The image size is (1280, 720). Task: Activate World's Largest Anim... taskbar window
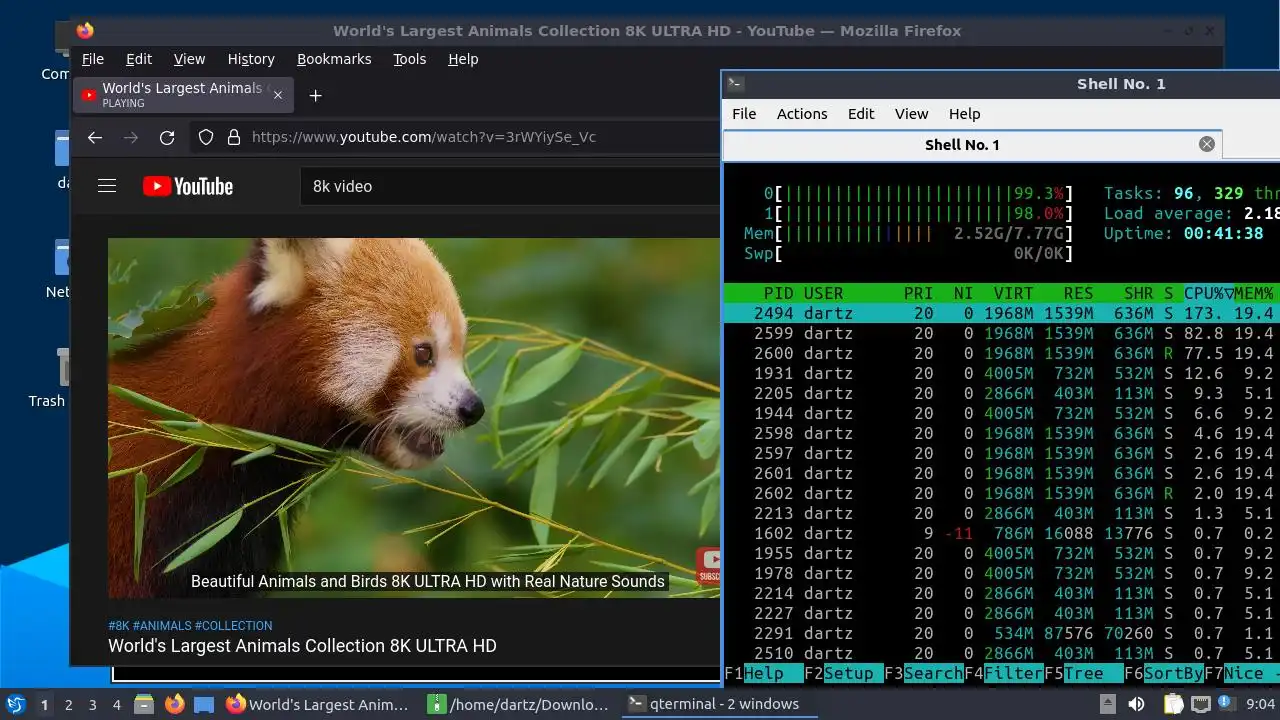tap(318, 704)
